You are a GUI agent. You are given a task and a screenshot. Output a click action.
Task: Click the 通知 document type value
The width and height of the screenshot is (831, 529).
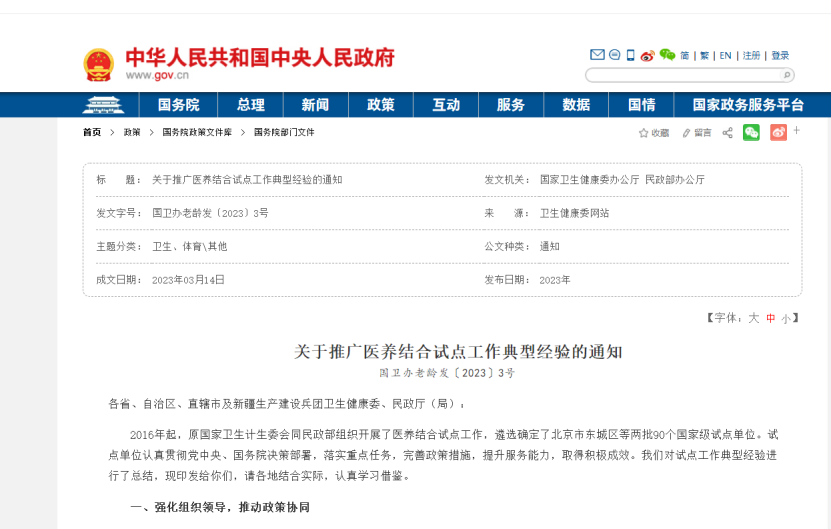(550, 246)
